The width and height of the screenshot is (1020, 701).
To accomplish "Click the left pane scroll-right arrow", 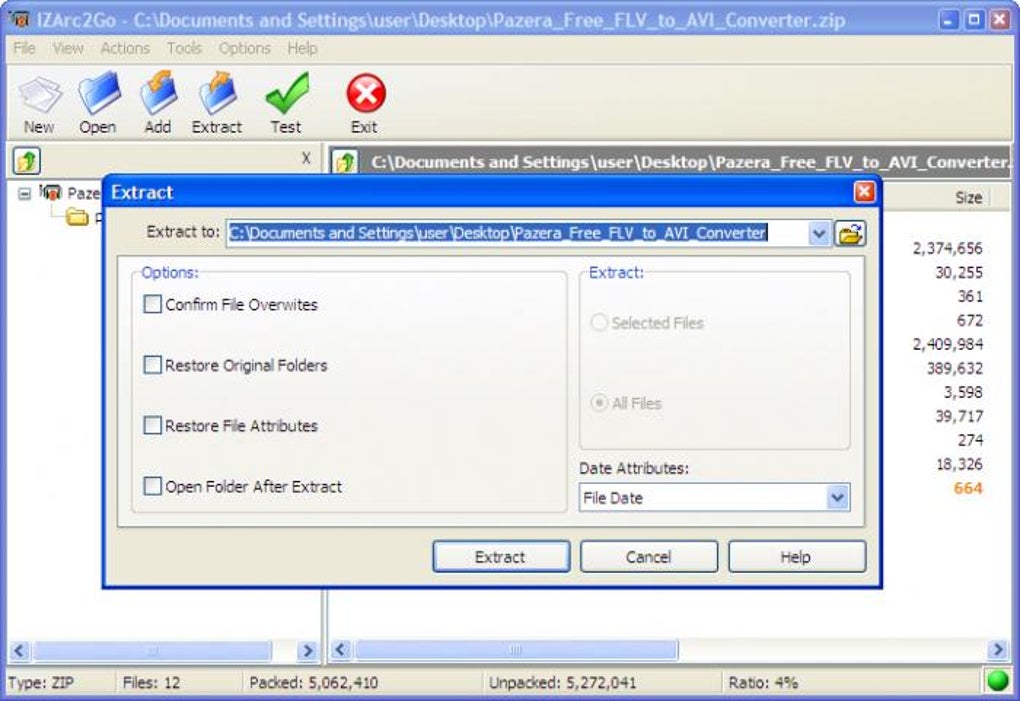I will tap(307, 650).
